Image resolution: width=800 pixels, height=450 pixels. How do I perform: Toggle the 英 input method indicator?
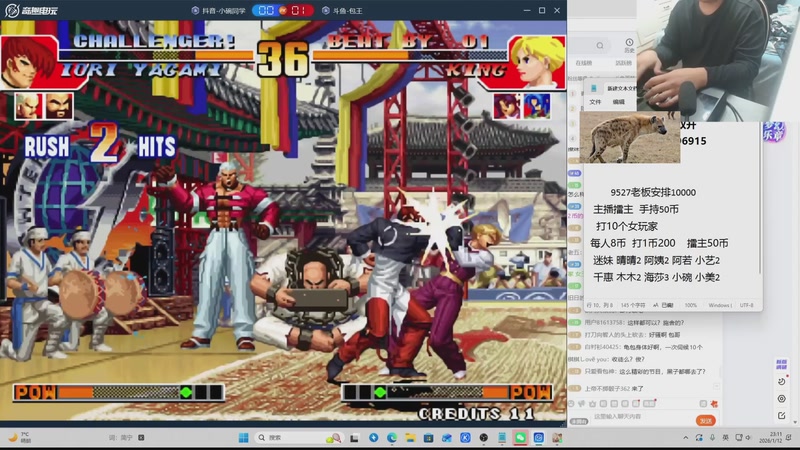[x=725, y=438]
